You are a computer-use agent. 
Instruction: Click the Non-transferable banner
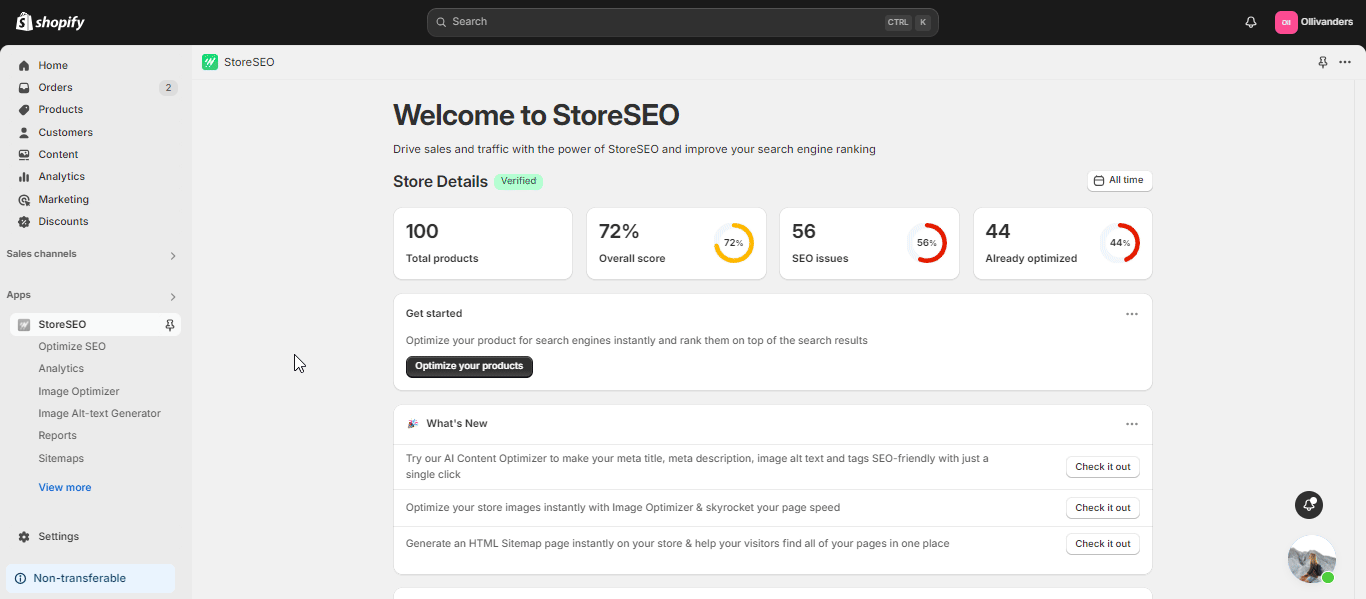coord(90,578)
